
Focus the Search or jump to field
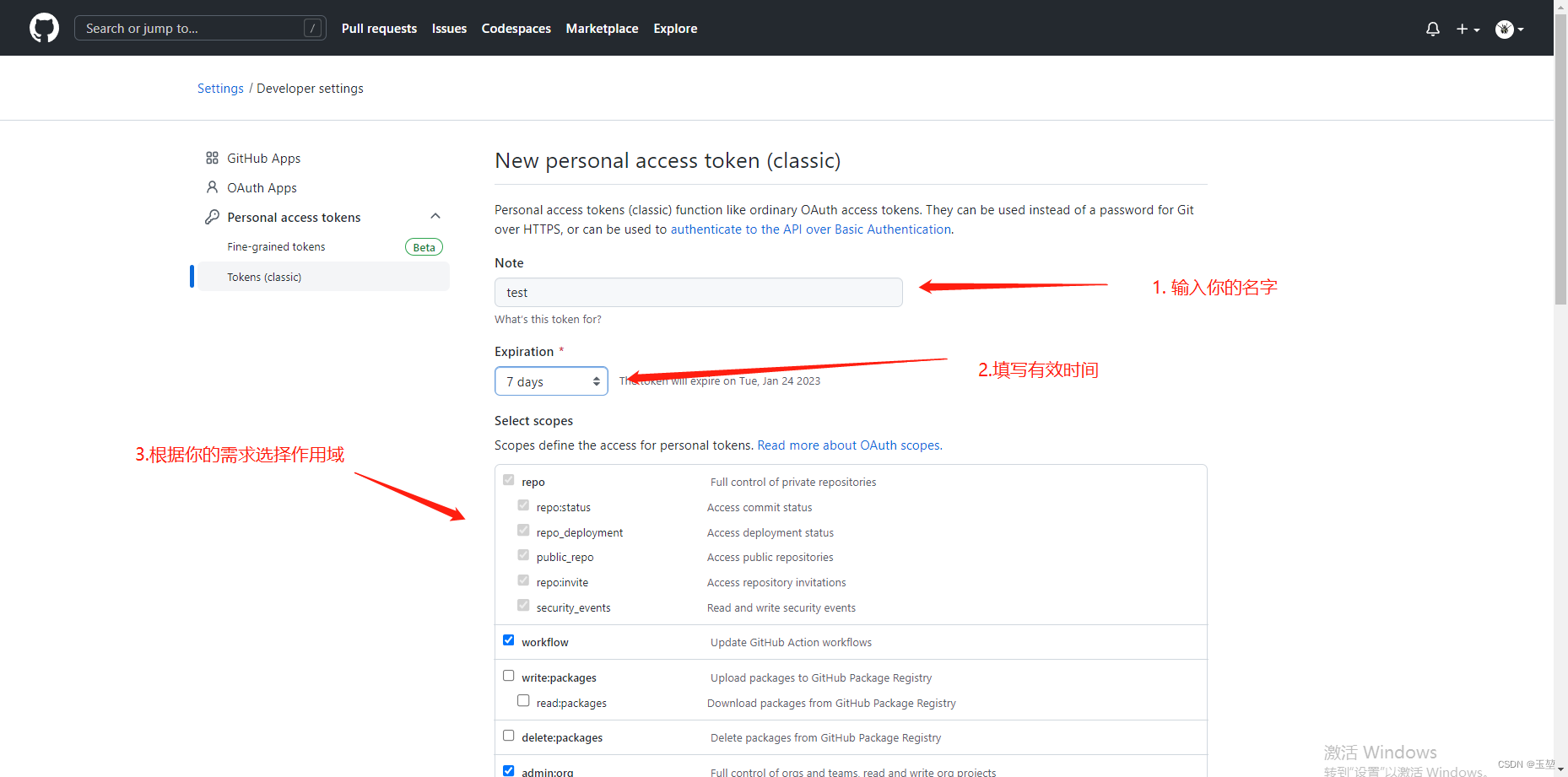200,28
